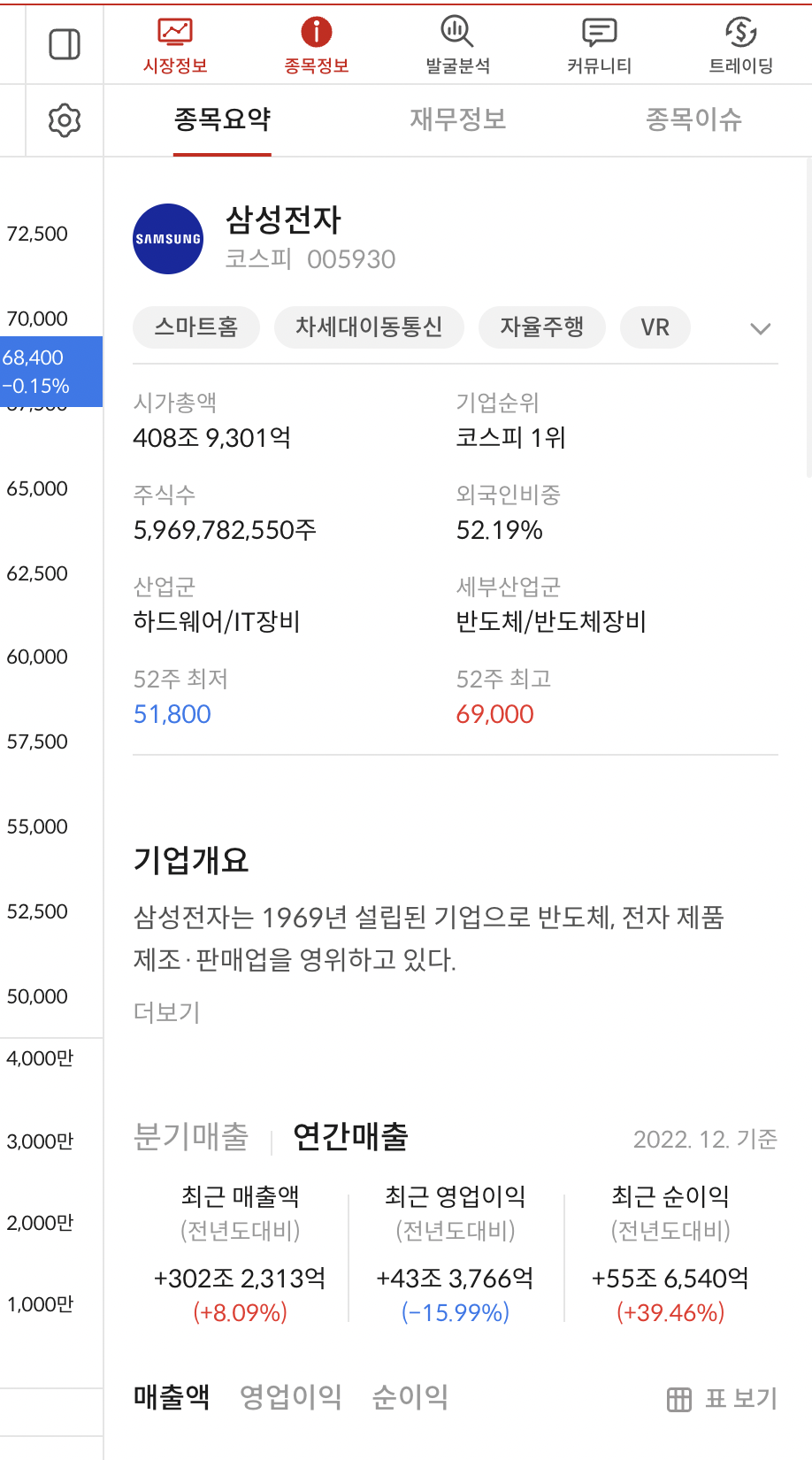Open the 트레이딩 dollar icon
Screen dimensions: 812x1460
[741, 33]
